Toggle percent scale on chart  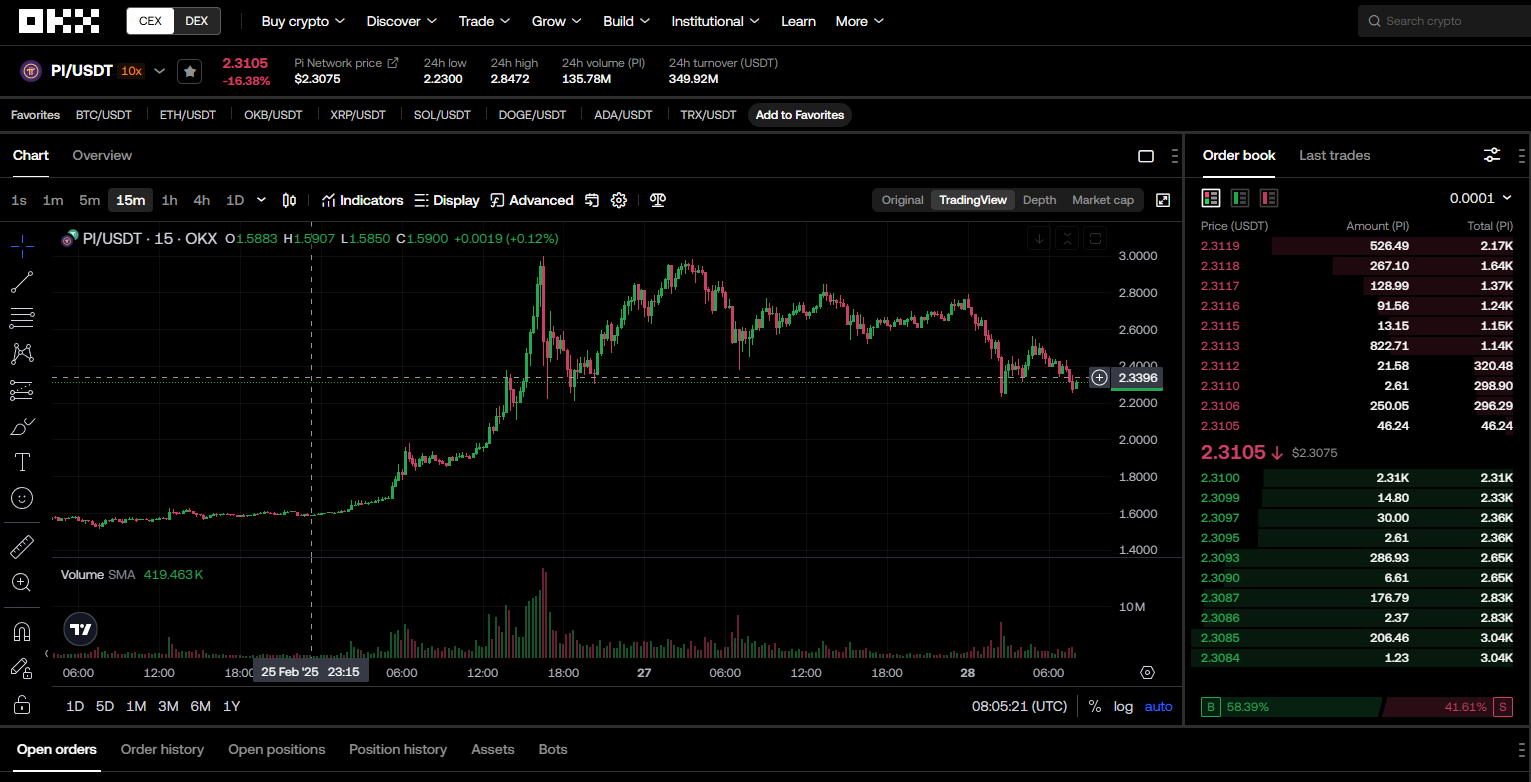pyautogui.click(x=1095, y=706)
